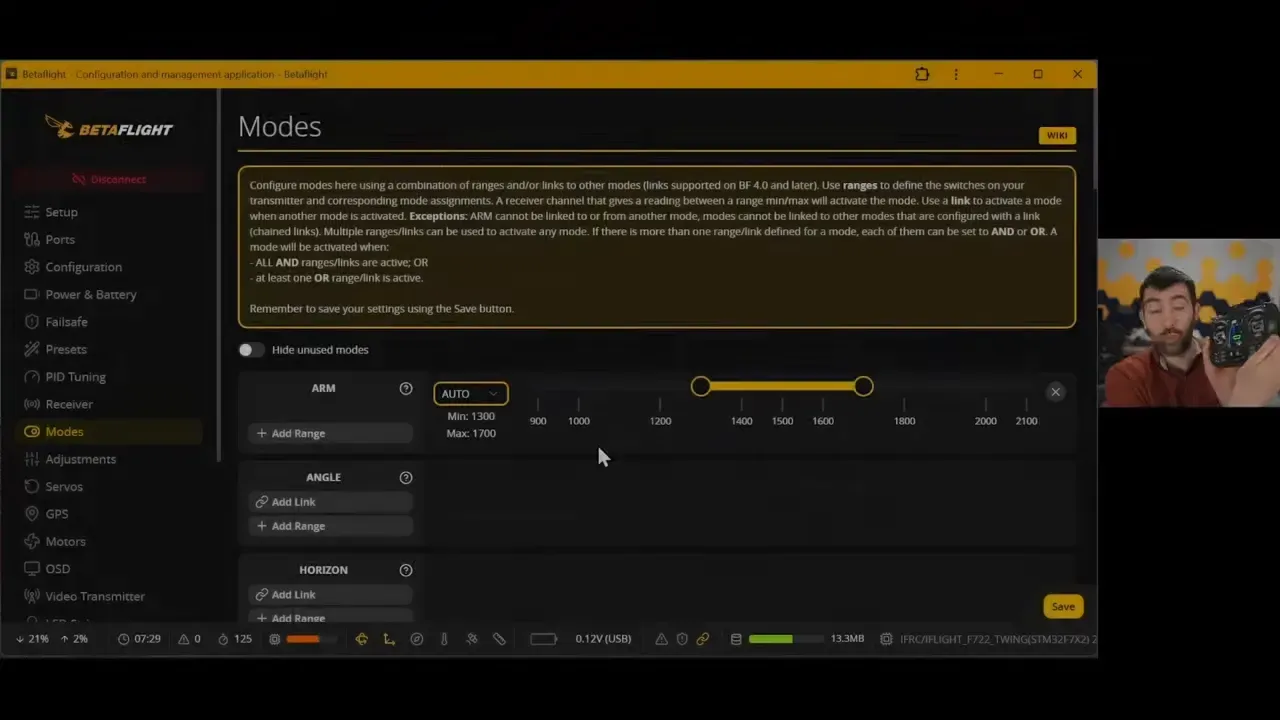Add Link for HORIZON mode
This screenshot has height=720, width=1280.
pos(330,595)
